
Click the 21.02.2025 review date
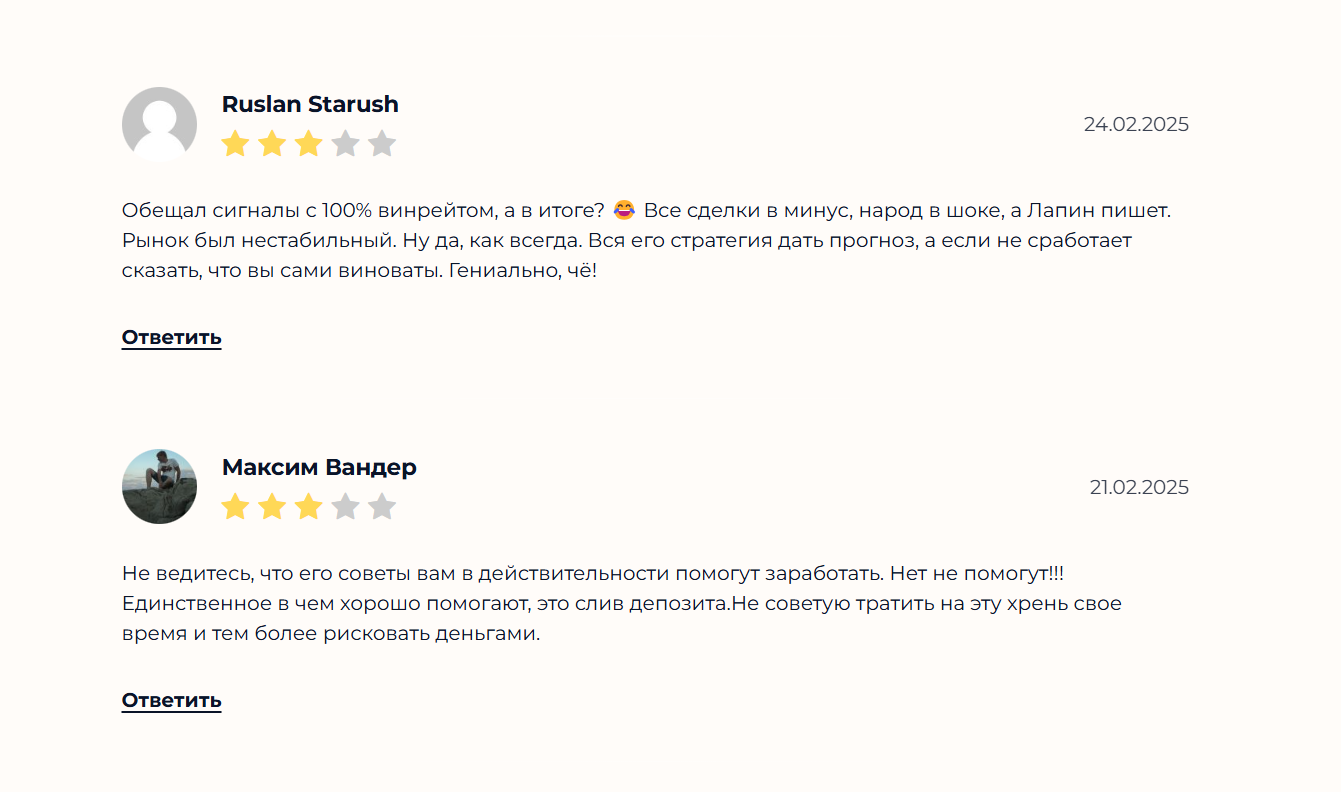[x=1139, y=487]
